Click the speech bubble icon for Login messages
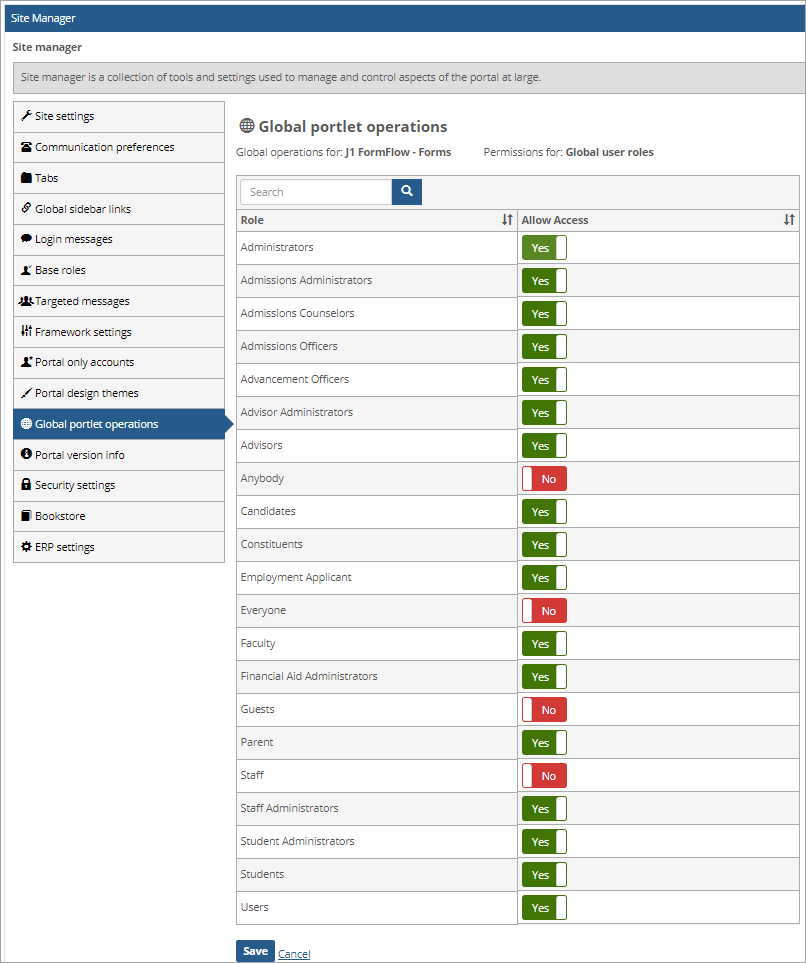 [26, 239]
